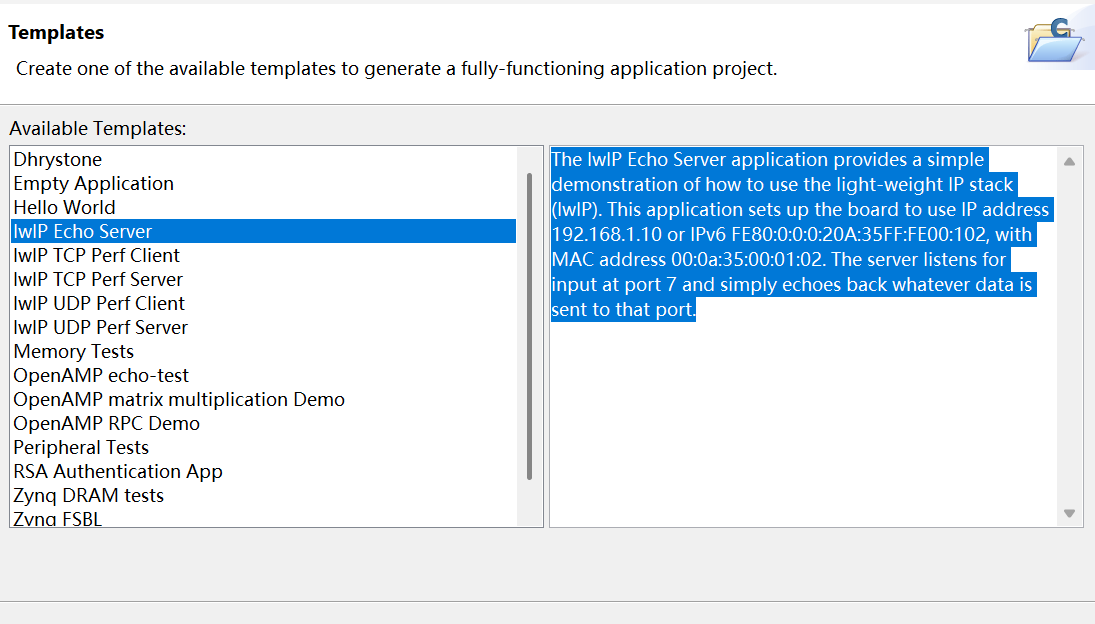Select OpenAMP matrix multiplication Demo

(x=264, y=399)
